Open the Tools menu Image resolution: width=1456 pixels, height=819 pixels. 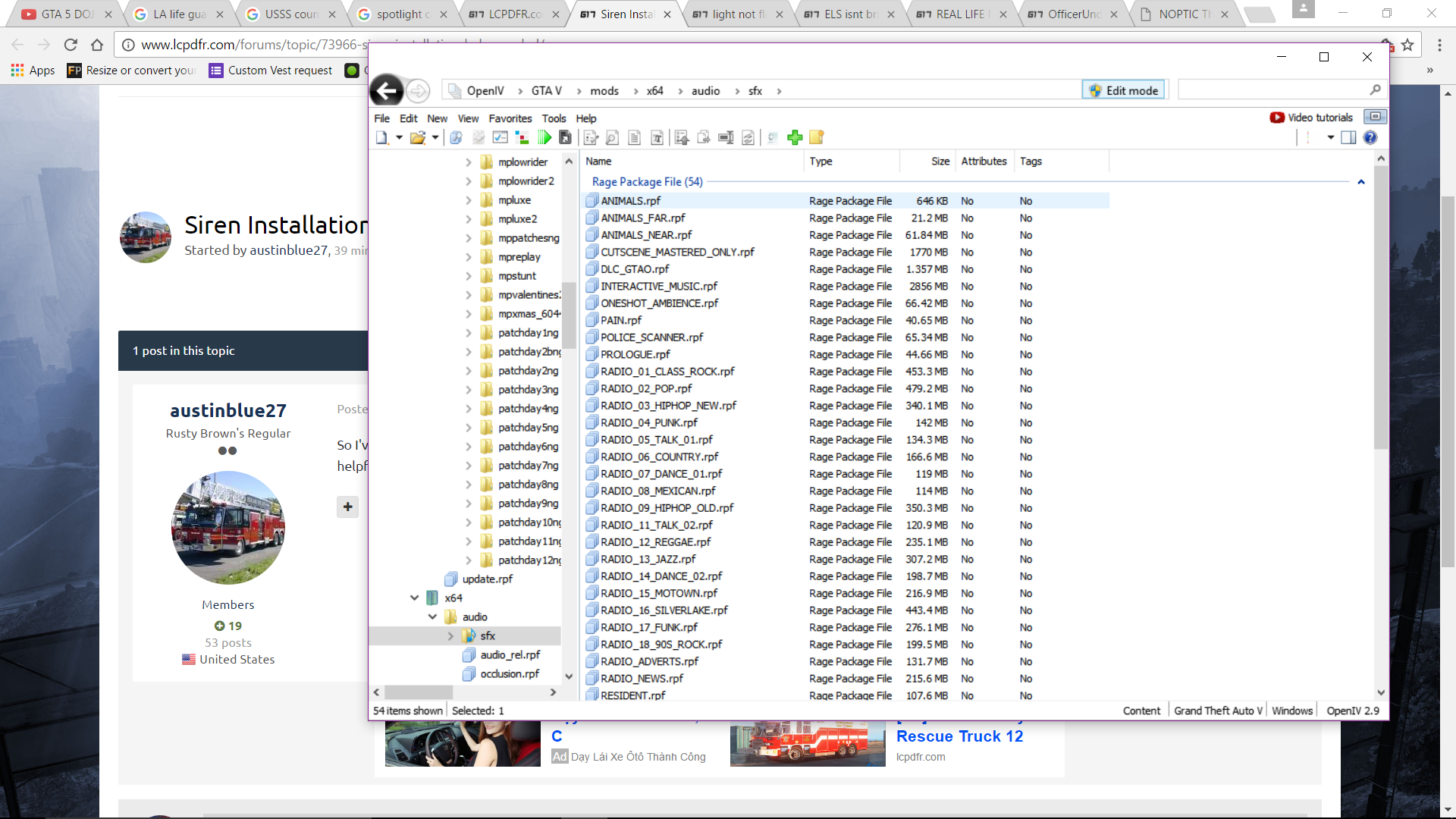point(554,118)
